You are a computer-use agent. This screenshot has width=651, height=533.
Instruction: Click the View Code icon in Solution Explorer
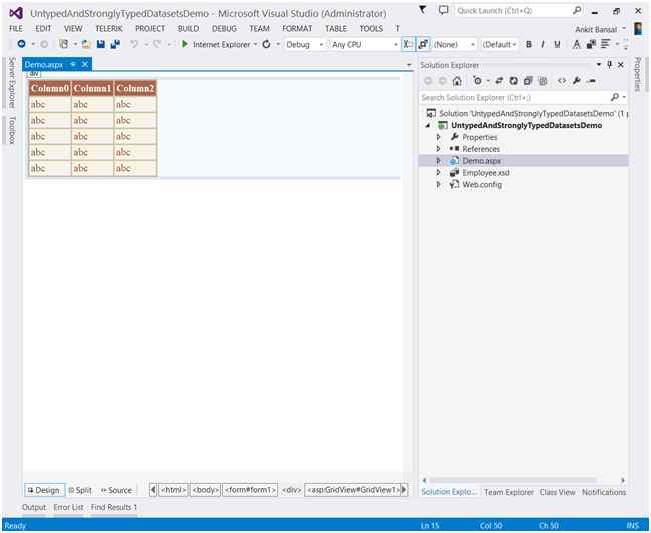562,81
